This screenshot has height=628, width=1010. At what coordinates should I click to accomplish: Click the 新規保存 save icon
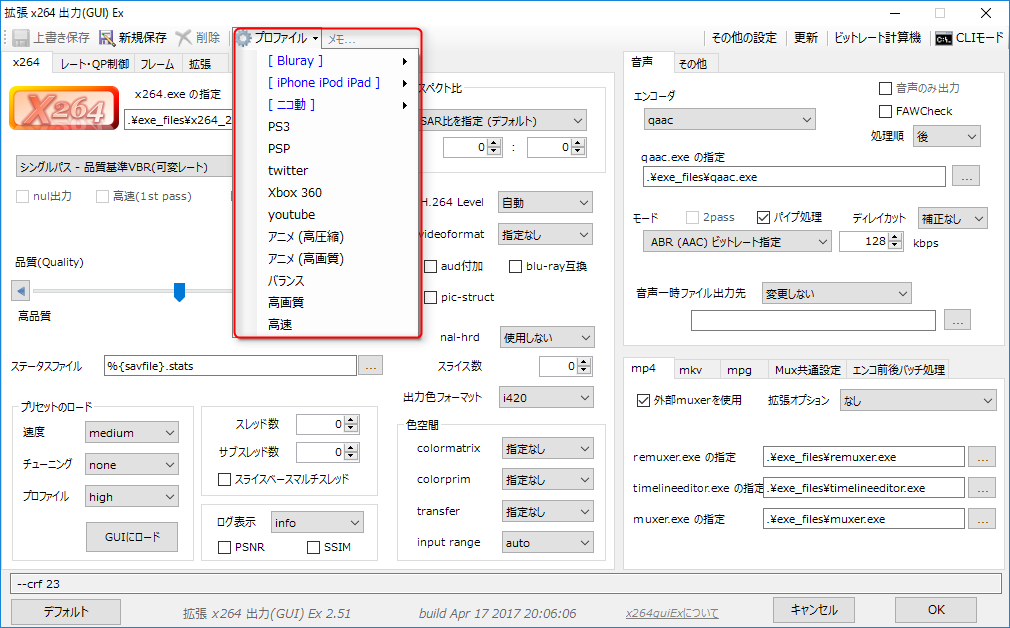tap(107, 38)
